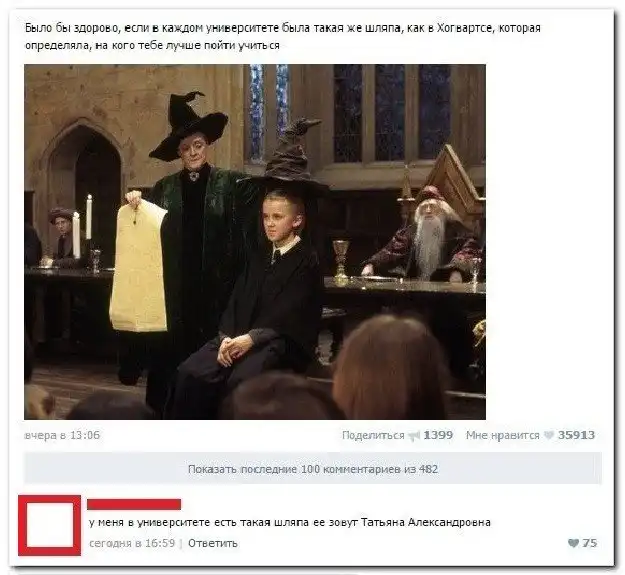
Task: Expand Показать последние 100 комментариев из 482
Action: pyautogui.click(x=313, y=469)
